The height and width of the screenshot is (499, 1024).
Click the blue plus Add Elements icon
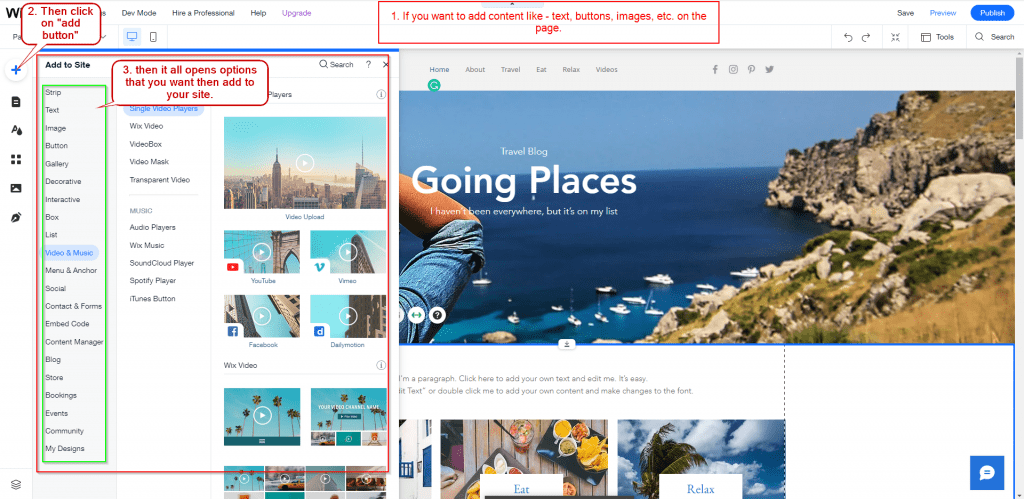click(16, 70)
